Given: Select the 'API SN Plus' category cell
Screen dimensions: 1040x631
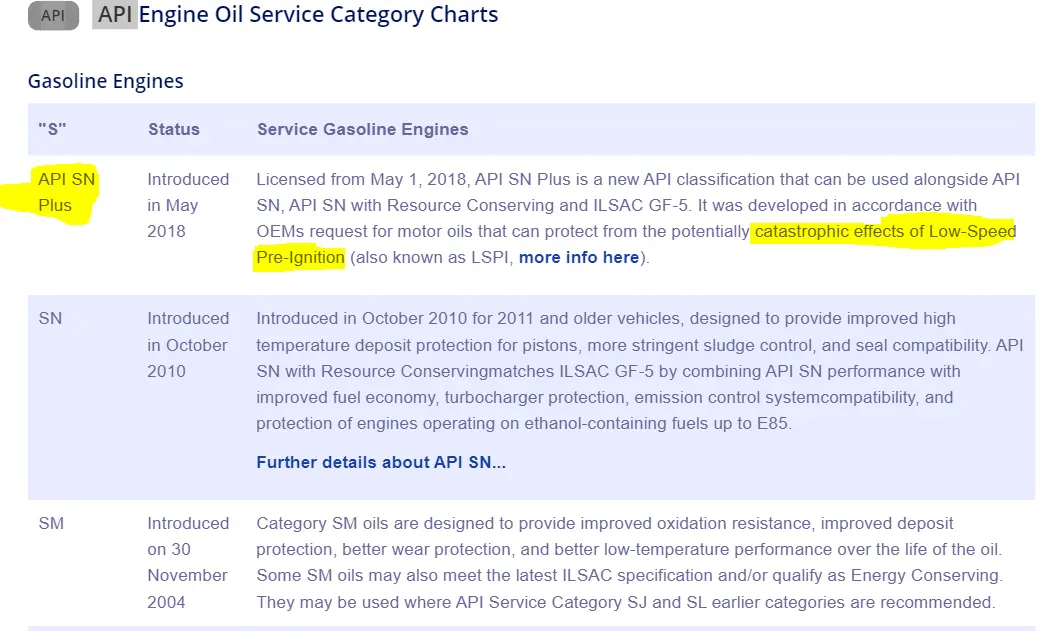Looking at the screenshot, I should pos(66,192).
